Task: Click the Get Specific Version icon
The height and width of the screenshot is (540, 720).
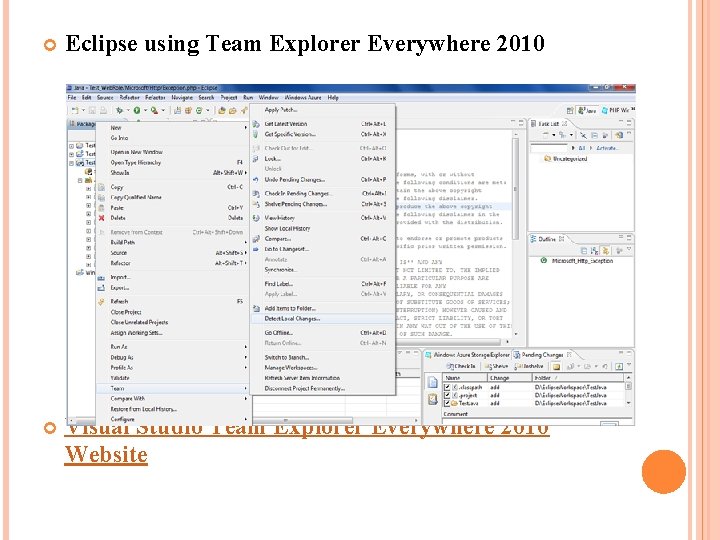Action: click(x=256, y=135)
